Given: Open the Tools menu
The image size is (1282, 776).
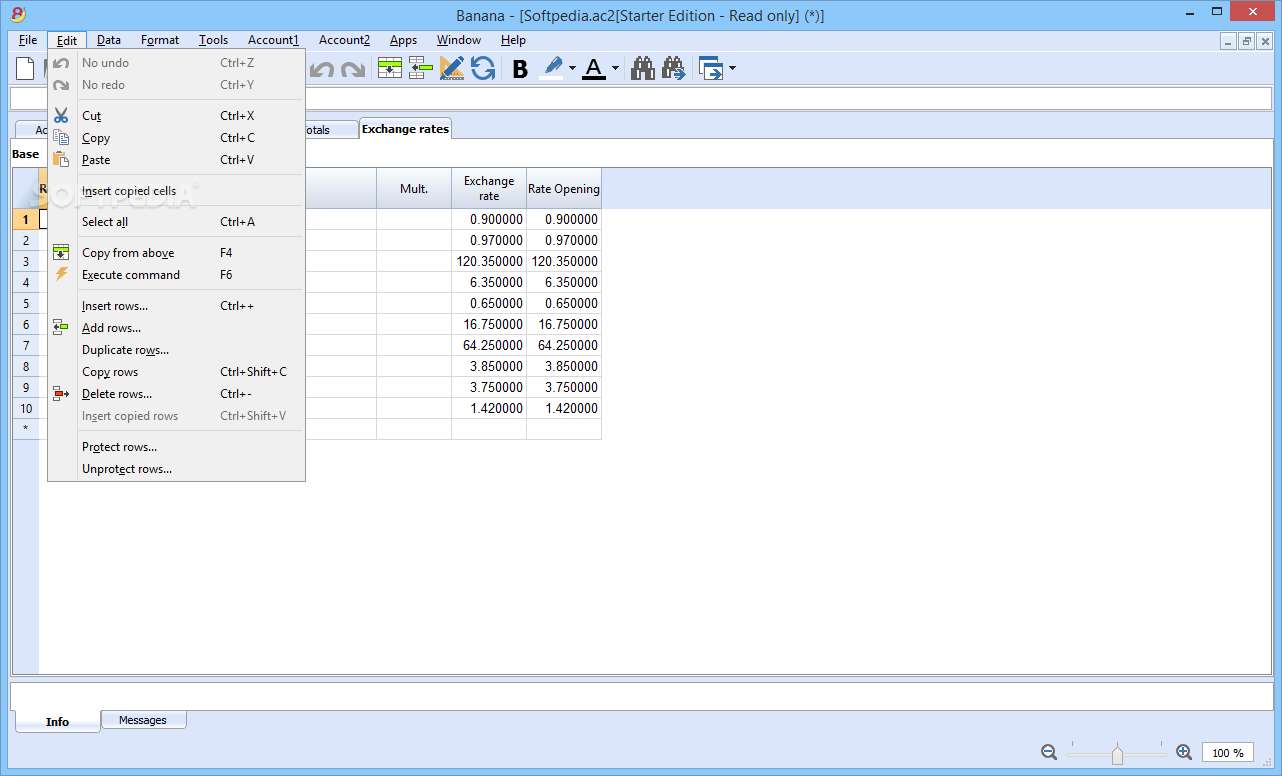Looking at the screenshot, I should (213, 40).
